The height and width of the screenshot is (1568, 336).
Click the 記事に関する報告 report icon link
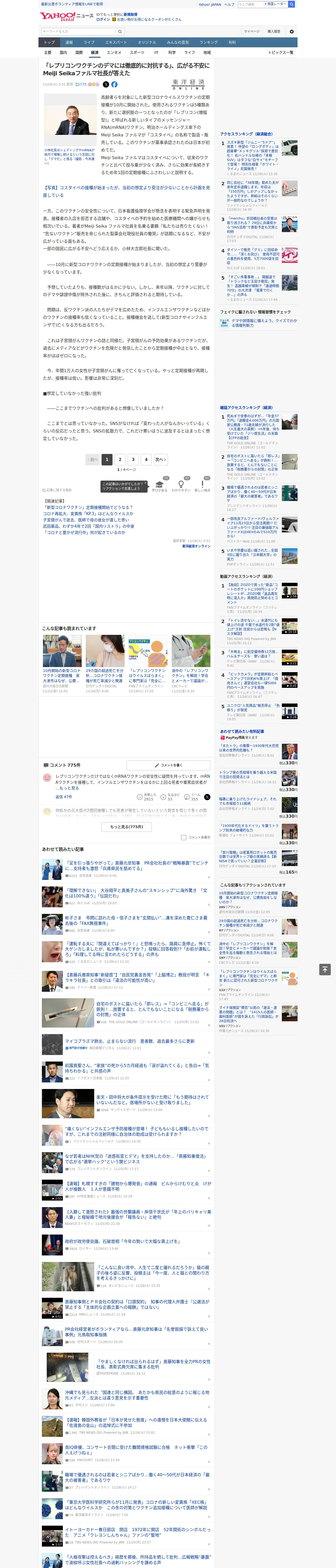click(57, 489)
